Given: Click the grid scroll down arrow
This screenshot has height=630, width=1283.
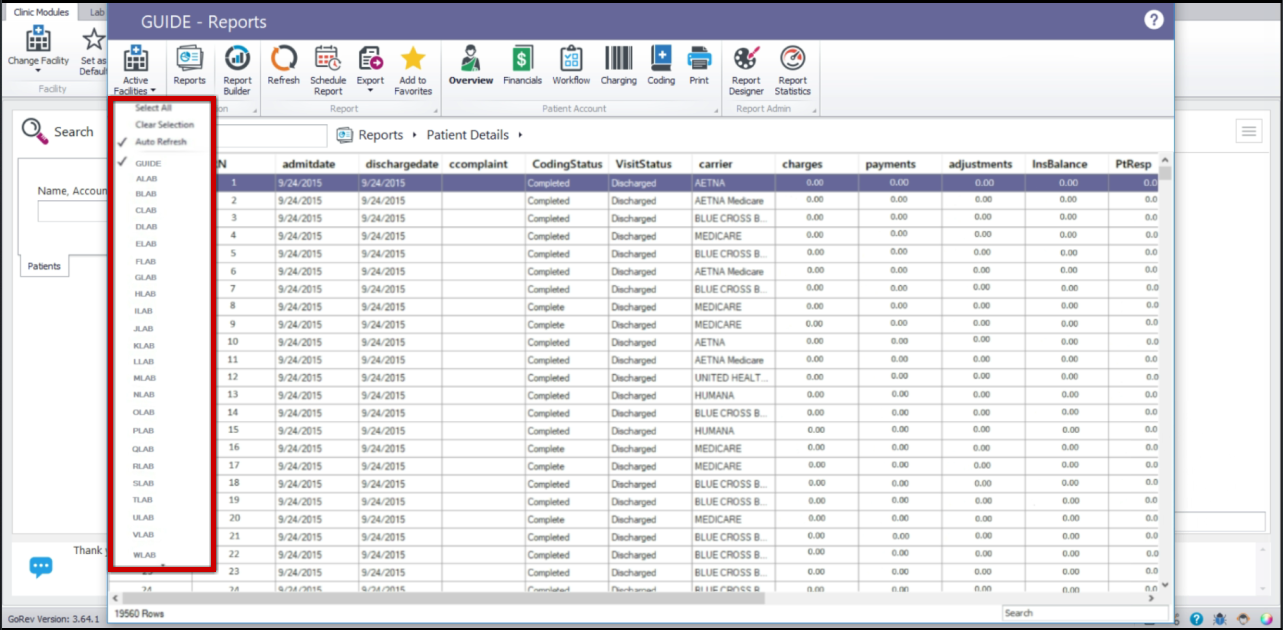Looking at the screenshot, I should click(1165, 585).
